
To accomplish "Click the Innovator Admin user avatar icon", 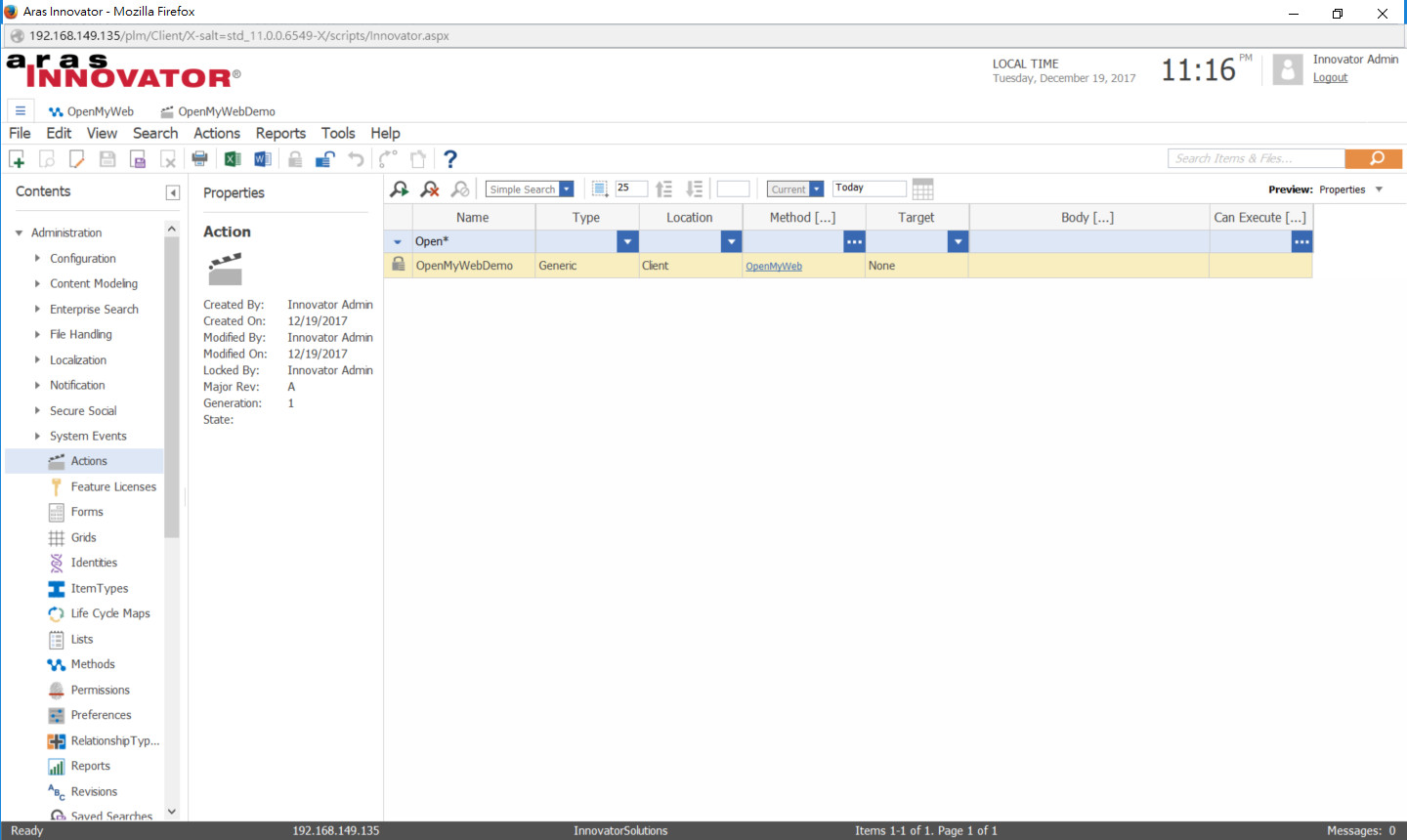I will pos(1288,69).
